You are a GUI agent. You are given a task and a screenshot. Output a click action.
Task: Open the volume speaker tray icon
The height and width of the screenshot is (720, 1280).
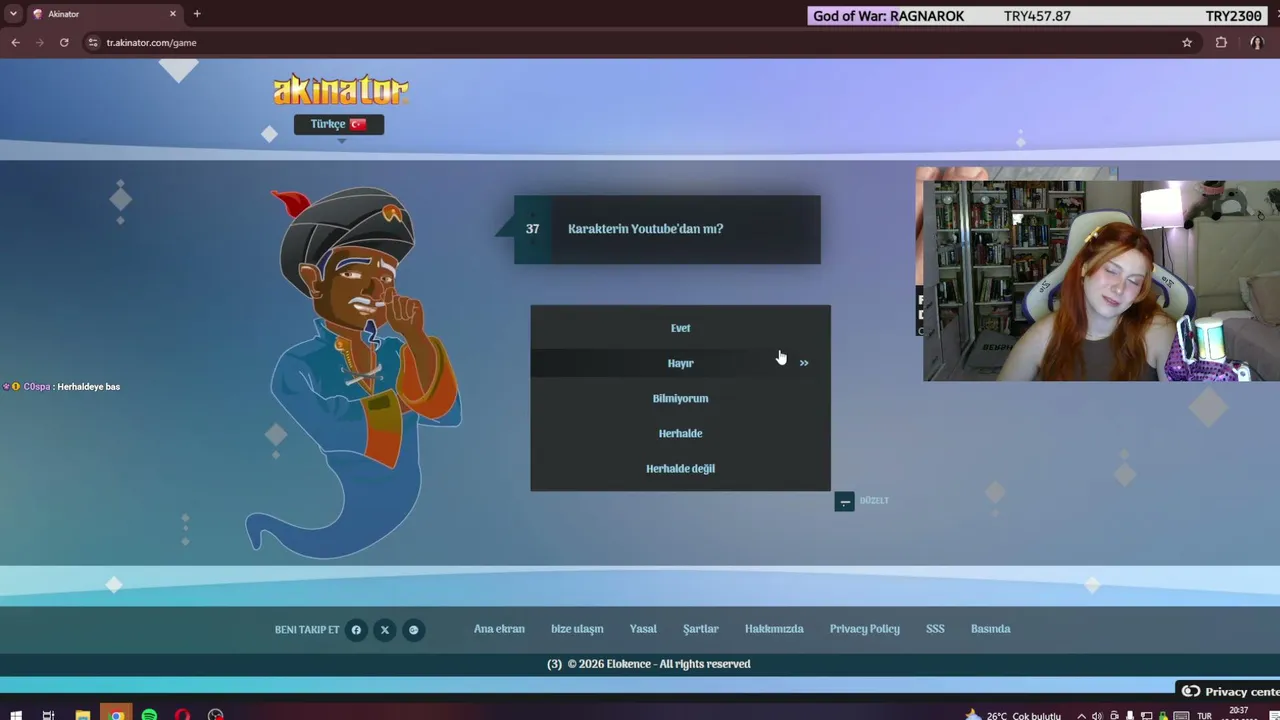click(x=1097, y=716)
